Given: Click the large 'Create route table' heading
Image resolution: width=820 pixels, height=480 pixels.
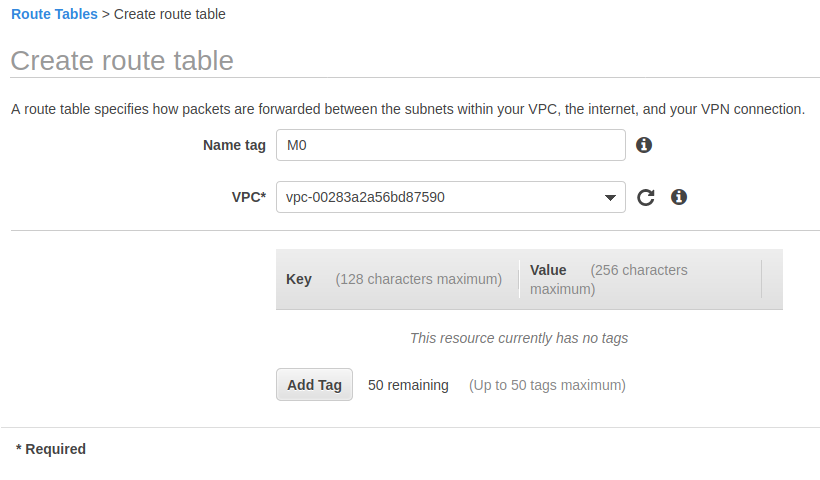Looking at the screenshot, I should pyautogui.click(x=122, y=60).
